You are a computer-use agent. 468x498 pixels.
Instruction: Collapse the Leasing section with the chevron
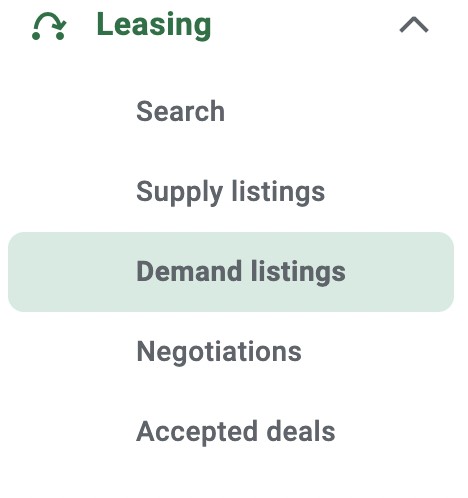[x=414, y=25]
